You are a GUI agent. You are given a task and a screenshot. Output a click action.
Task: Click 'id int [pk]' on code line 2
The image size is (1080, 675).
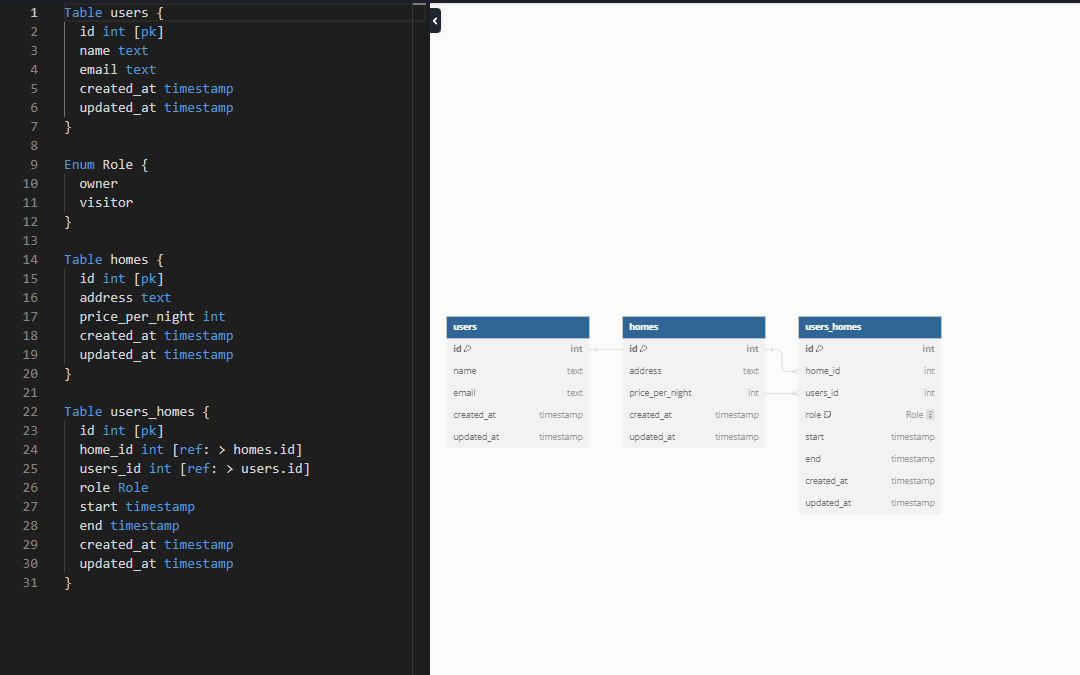coord(121,32)
